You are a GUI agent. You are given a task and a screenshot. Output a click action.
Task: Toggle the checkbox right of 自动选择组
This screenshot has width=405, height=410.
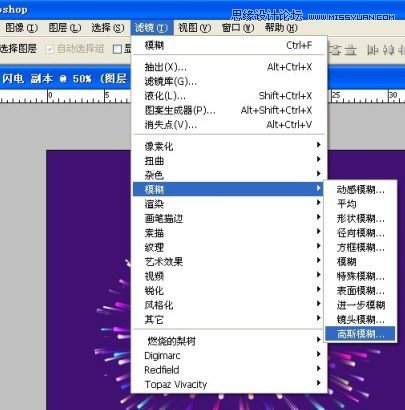tap(117, 49)
